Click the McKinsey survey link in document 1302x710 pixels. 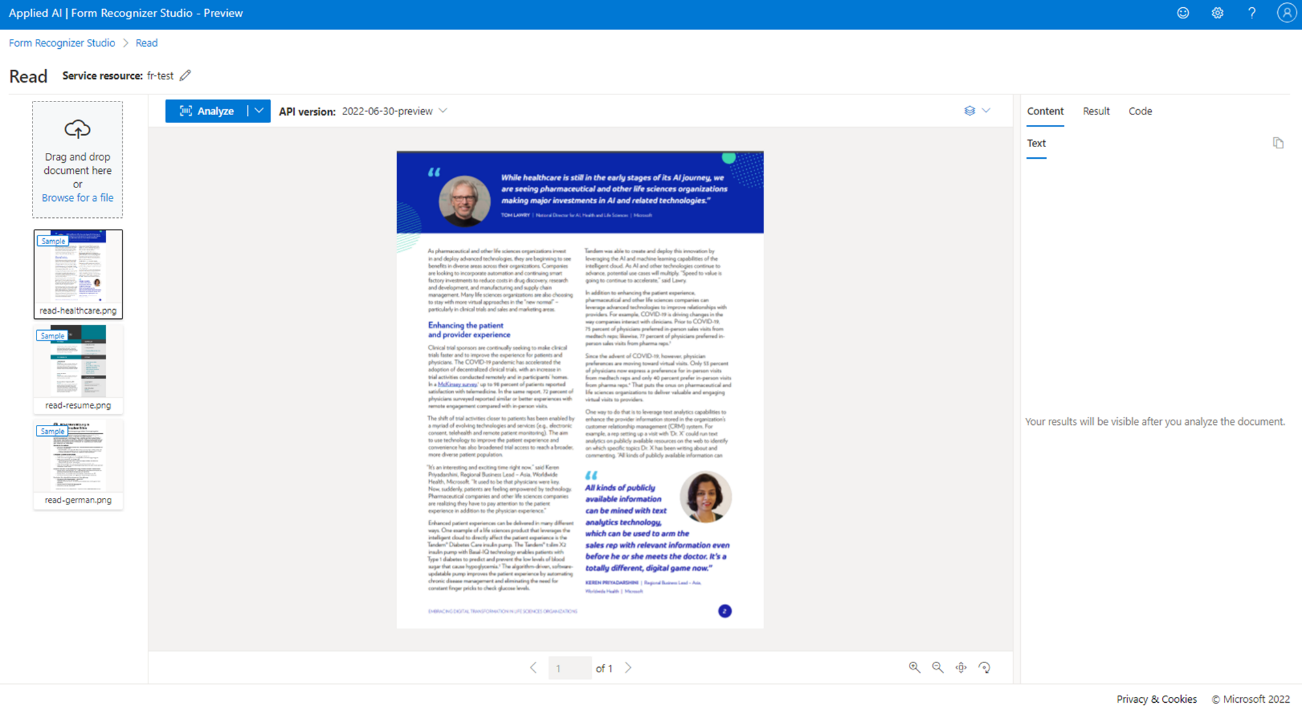point(457,384)
